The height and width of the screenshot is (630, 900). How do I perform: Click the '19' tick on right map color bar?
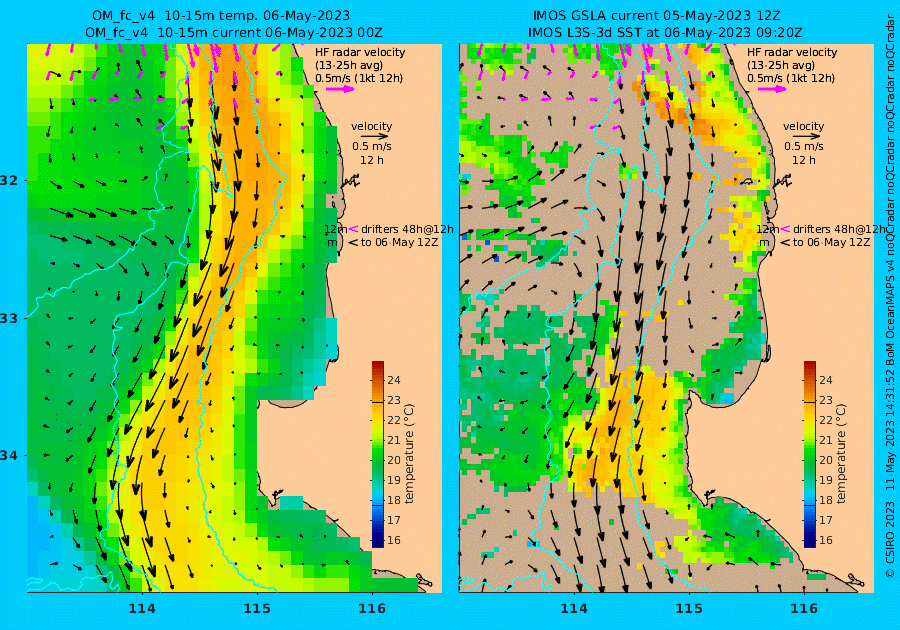tap(825, 480)
